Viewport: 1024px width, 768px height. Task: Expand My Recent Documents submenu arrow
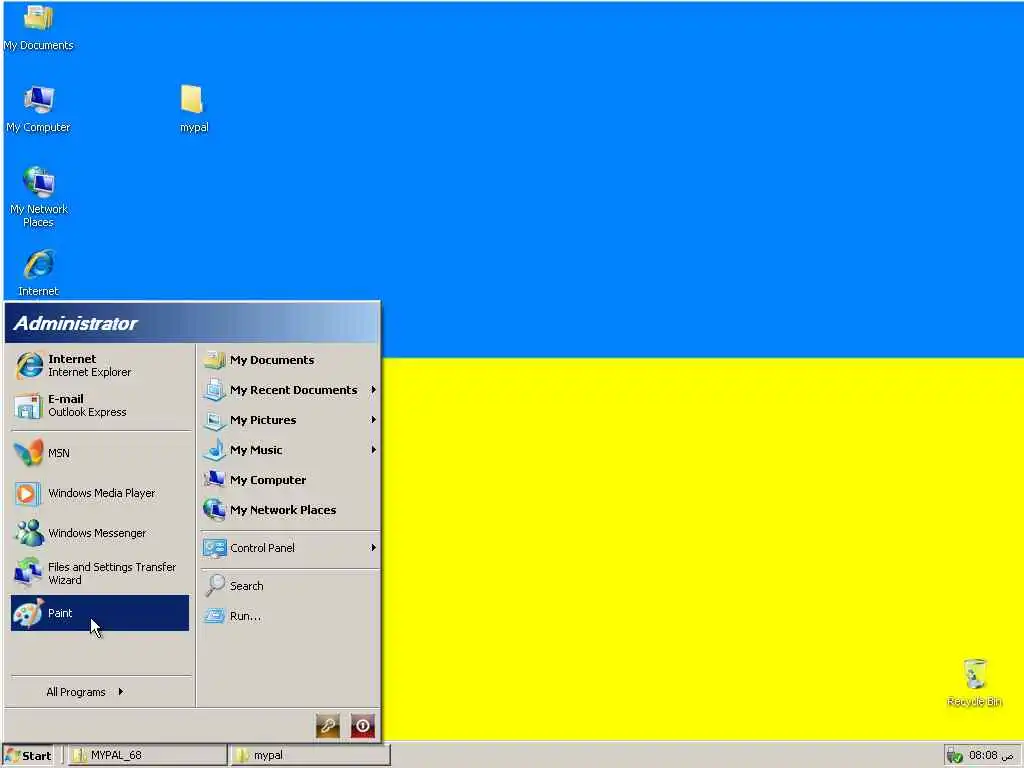click(x=374, y=390)
